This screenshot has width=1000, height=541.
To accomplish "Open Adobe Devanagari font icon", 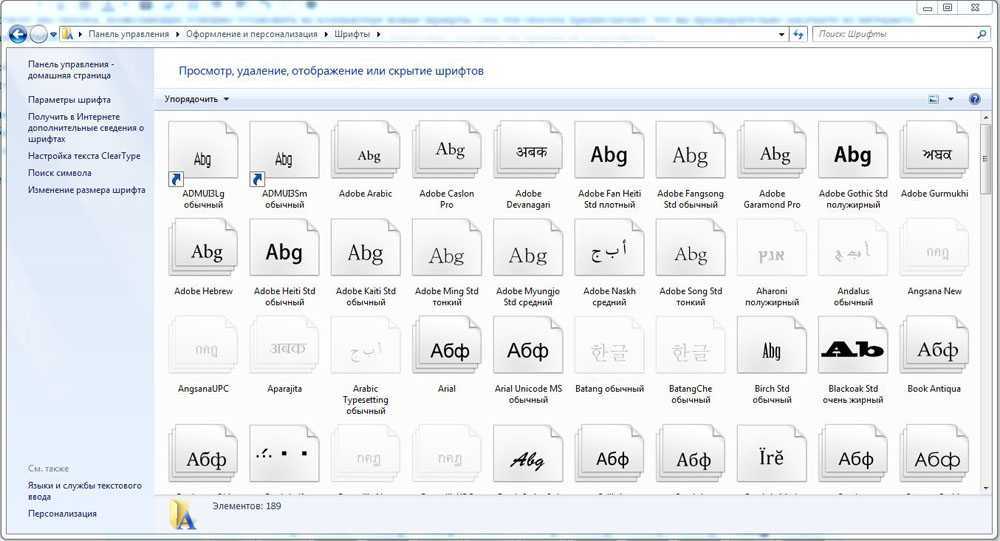I will click(528, 154).
